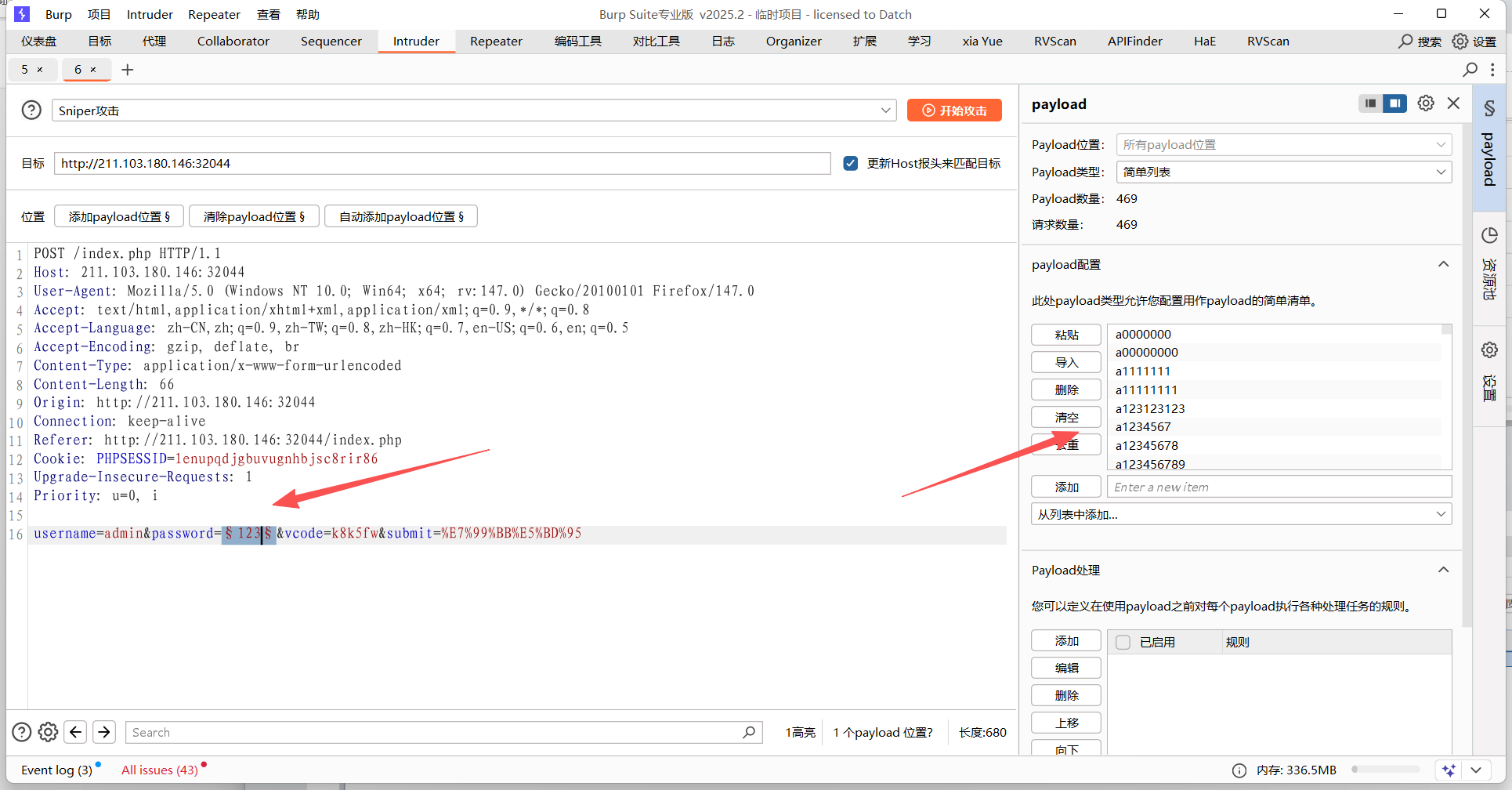The height and width of the screenshot is (790, 1512).
Task: Toggle the enabled checkbox in Payload processing
Action: point(1123,642)
